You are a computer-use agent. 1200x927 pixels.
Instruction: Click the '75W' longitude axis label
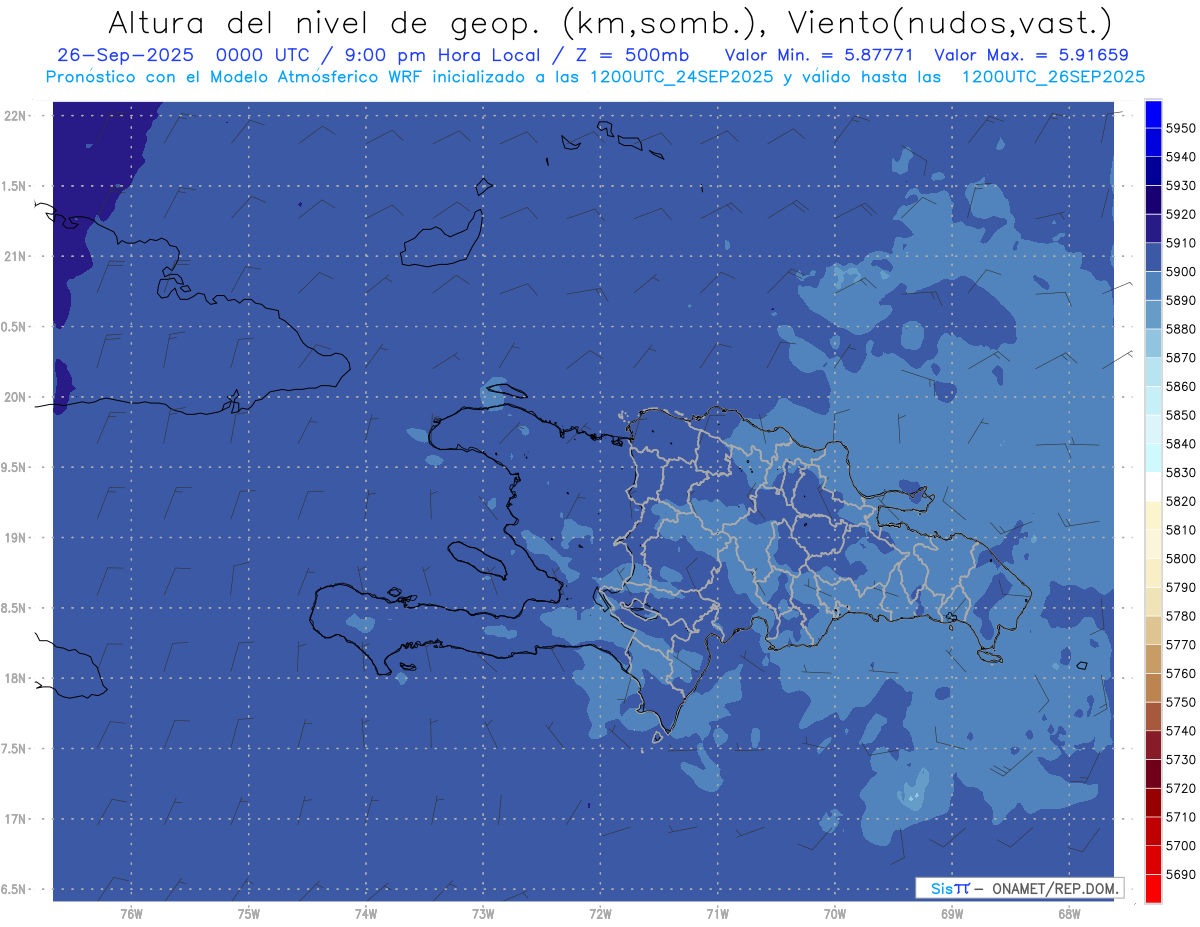point(248,913)
